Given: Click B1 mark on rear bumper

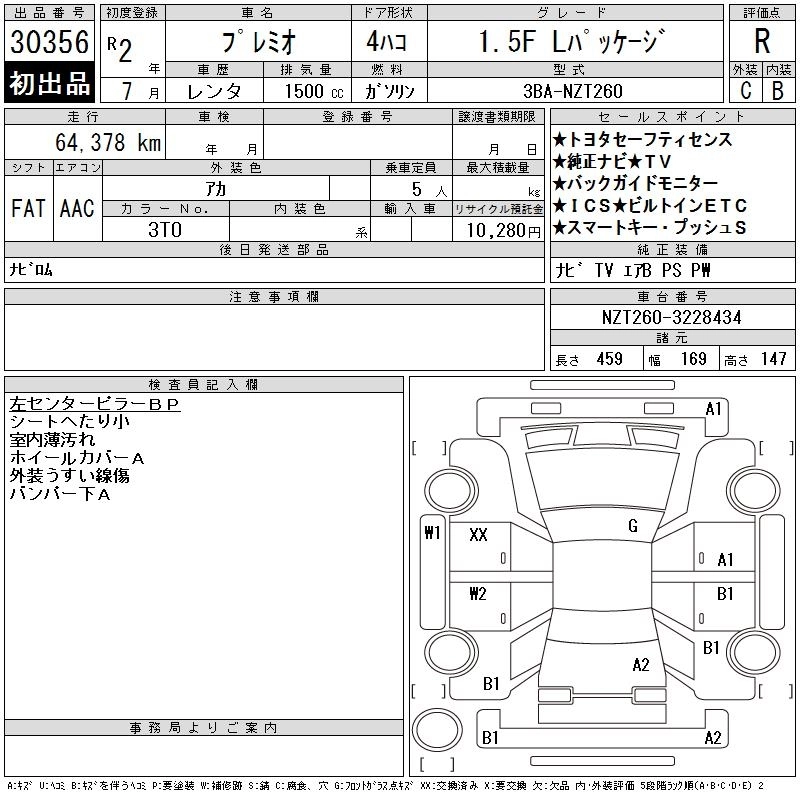Looking at the screenshot, I should pos(490,737).
